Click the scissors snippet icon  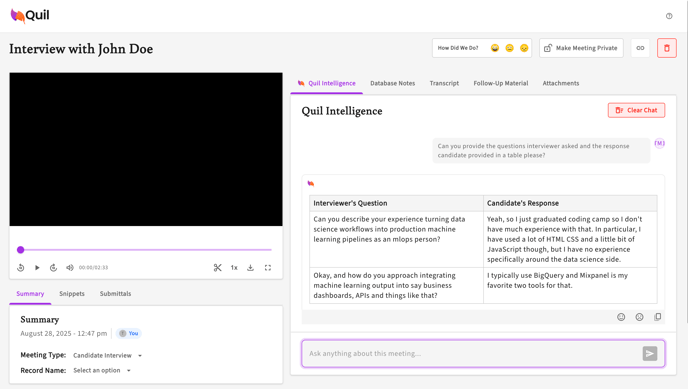point(217,268)
